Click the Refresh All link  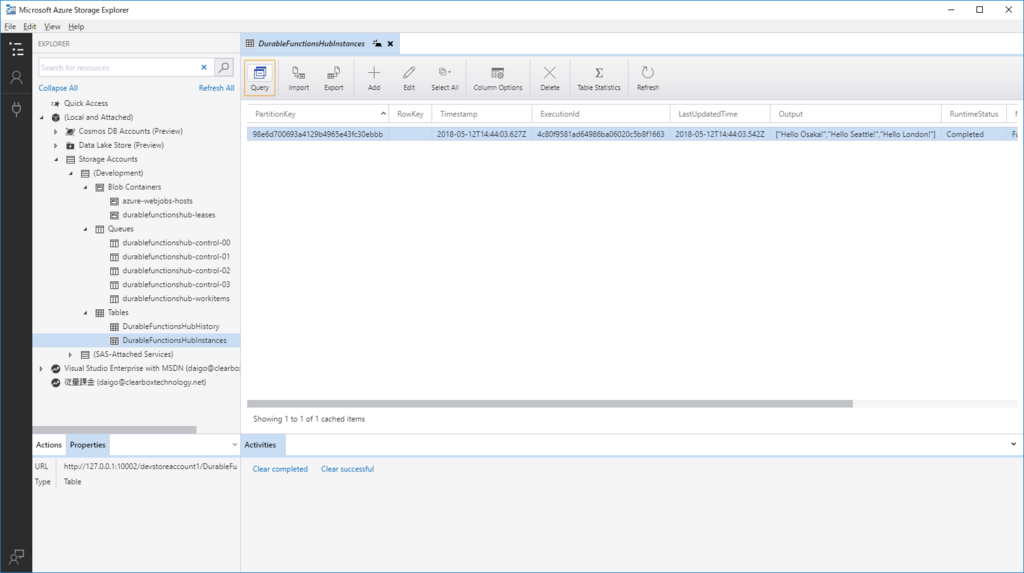click(216, 88)
